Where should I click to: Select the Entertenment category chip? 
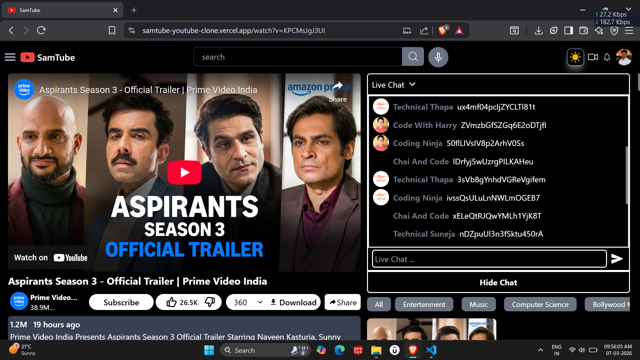[x=424, y=304]
